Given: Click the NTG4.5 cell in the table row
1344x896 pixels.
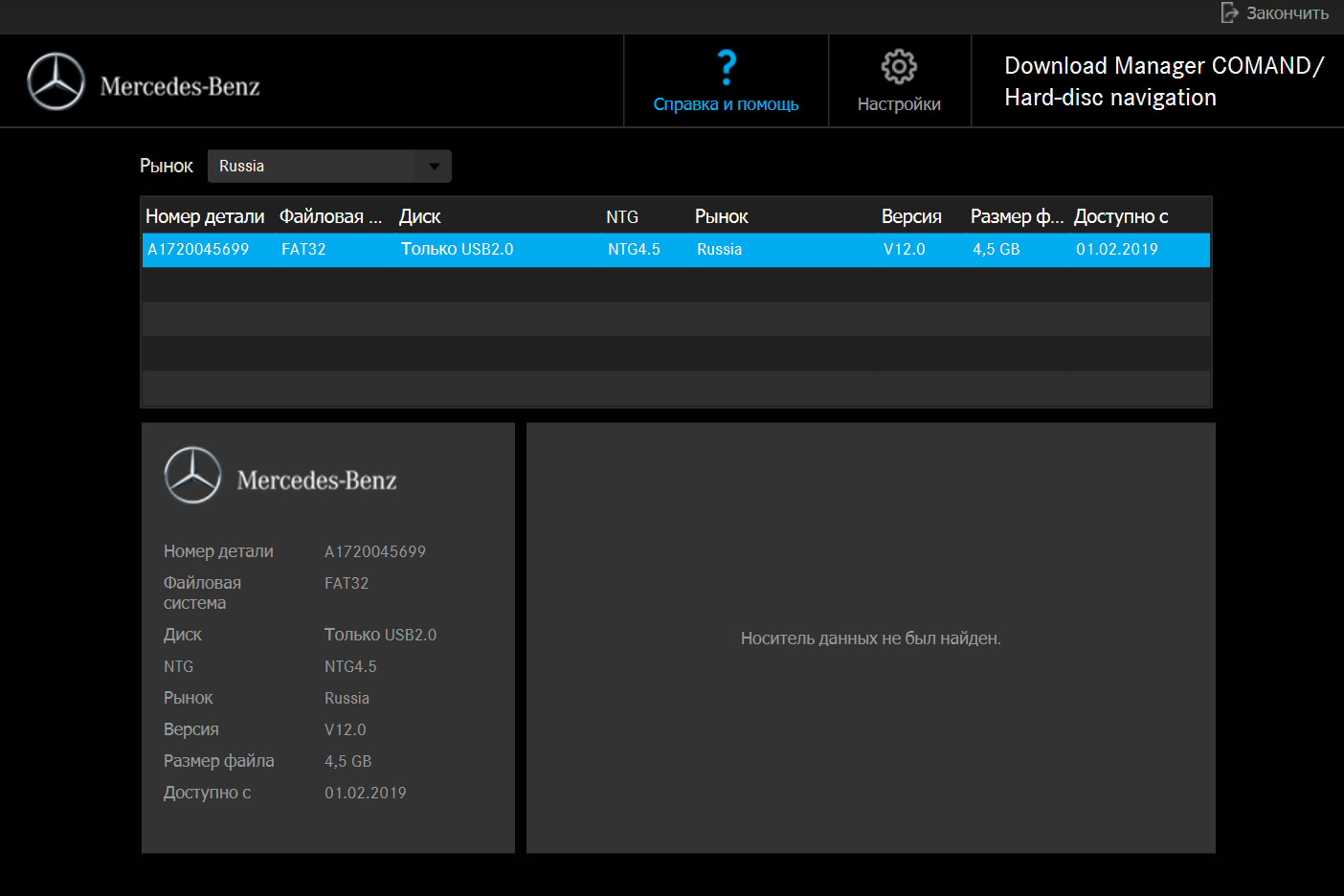Looking at the screenshot, I should 634,249.
